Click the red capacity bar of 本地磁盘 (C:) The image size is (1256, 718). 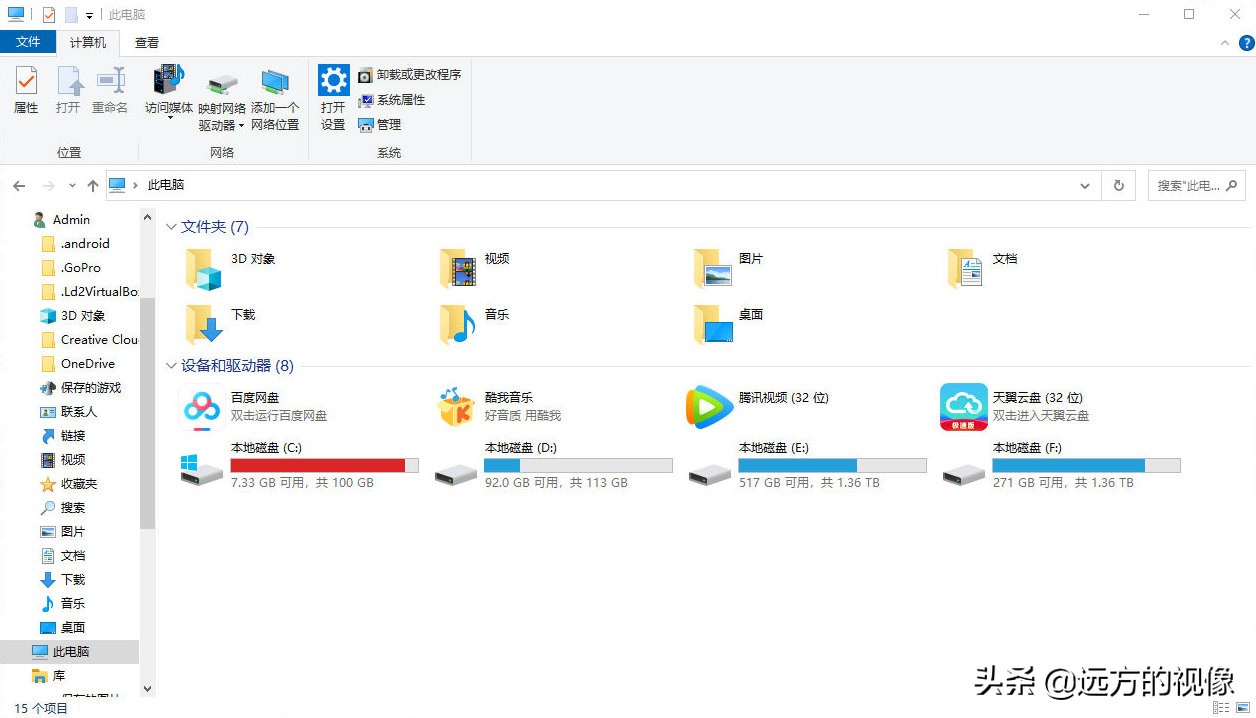click(x=320, y=464)
